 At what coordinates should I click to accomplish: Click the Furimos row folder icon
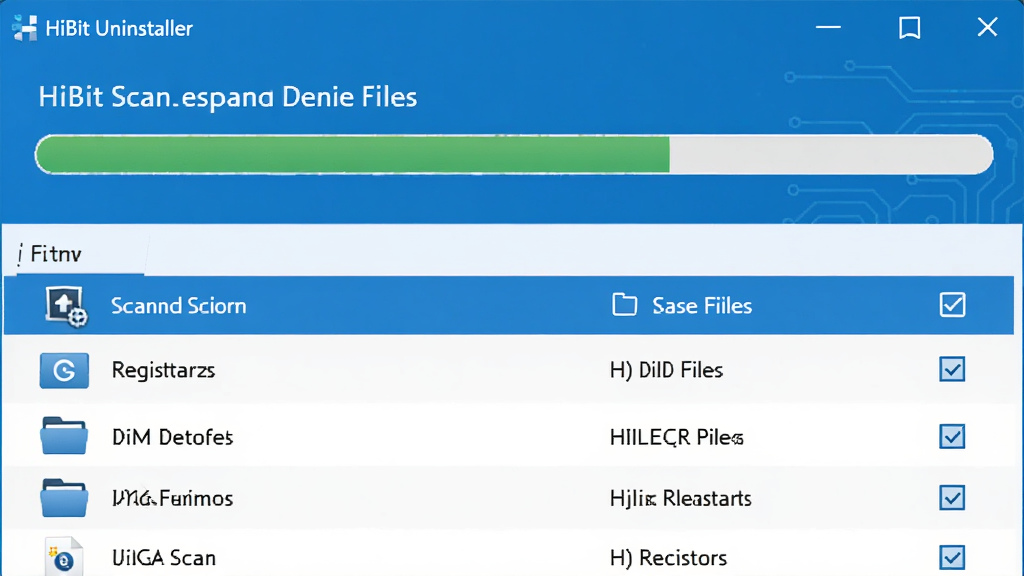[64, 498]
